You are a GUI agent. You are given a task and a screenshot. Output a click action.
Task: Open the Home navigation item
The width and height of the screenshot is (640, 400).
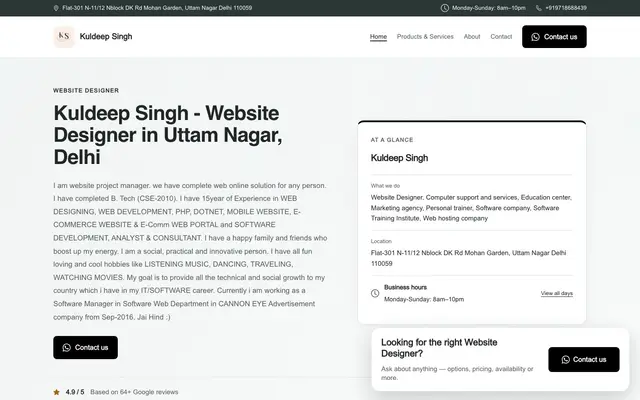pos(378,37)
